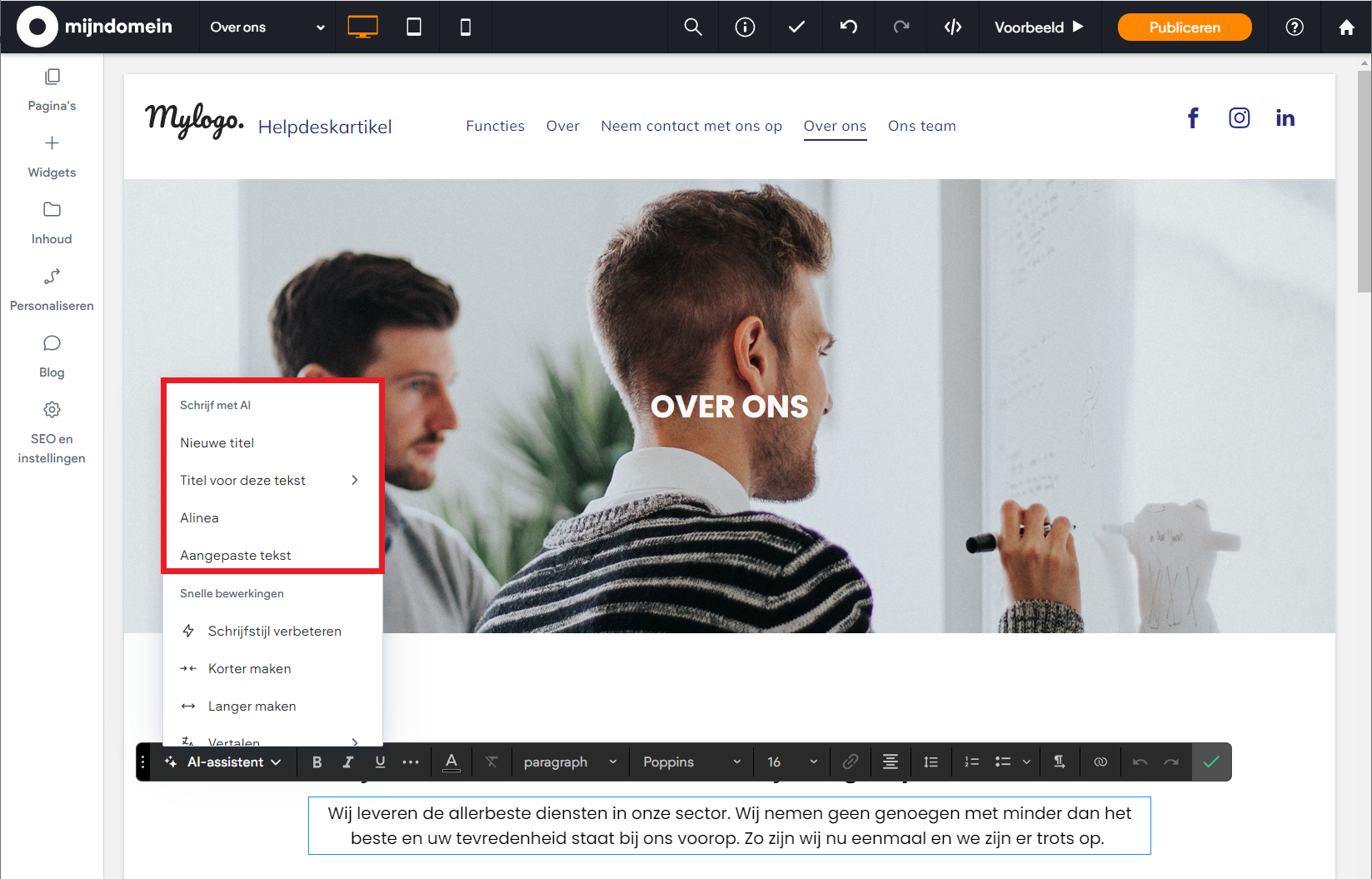
Task: Open the developer code editor icon
Action: coord(953,27)
